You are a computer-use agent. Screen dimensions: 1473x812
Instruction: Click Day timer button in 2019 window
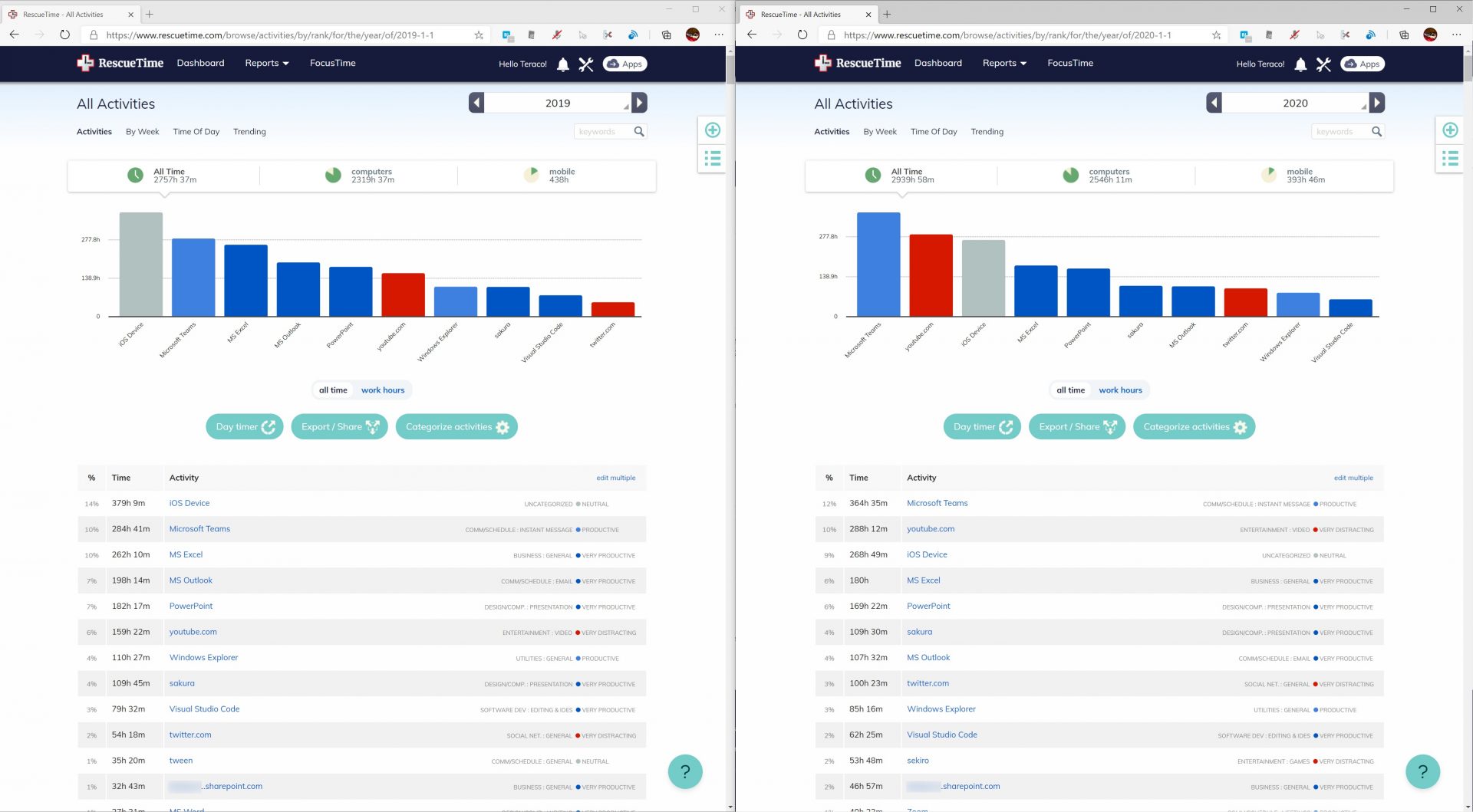tap(245, 427)
